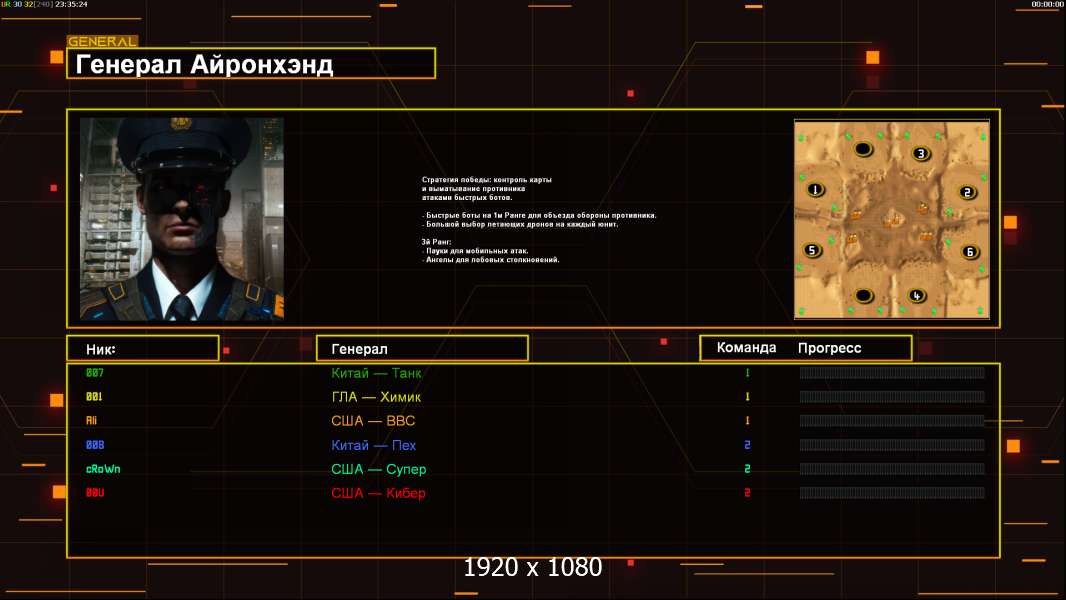Click progress bar for Китай — Танк row
The height and width of the screenshot is (600, 1066).
[x=892, y=372]
